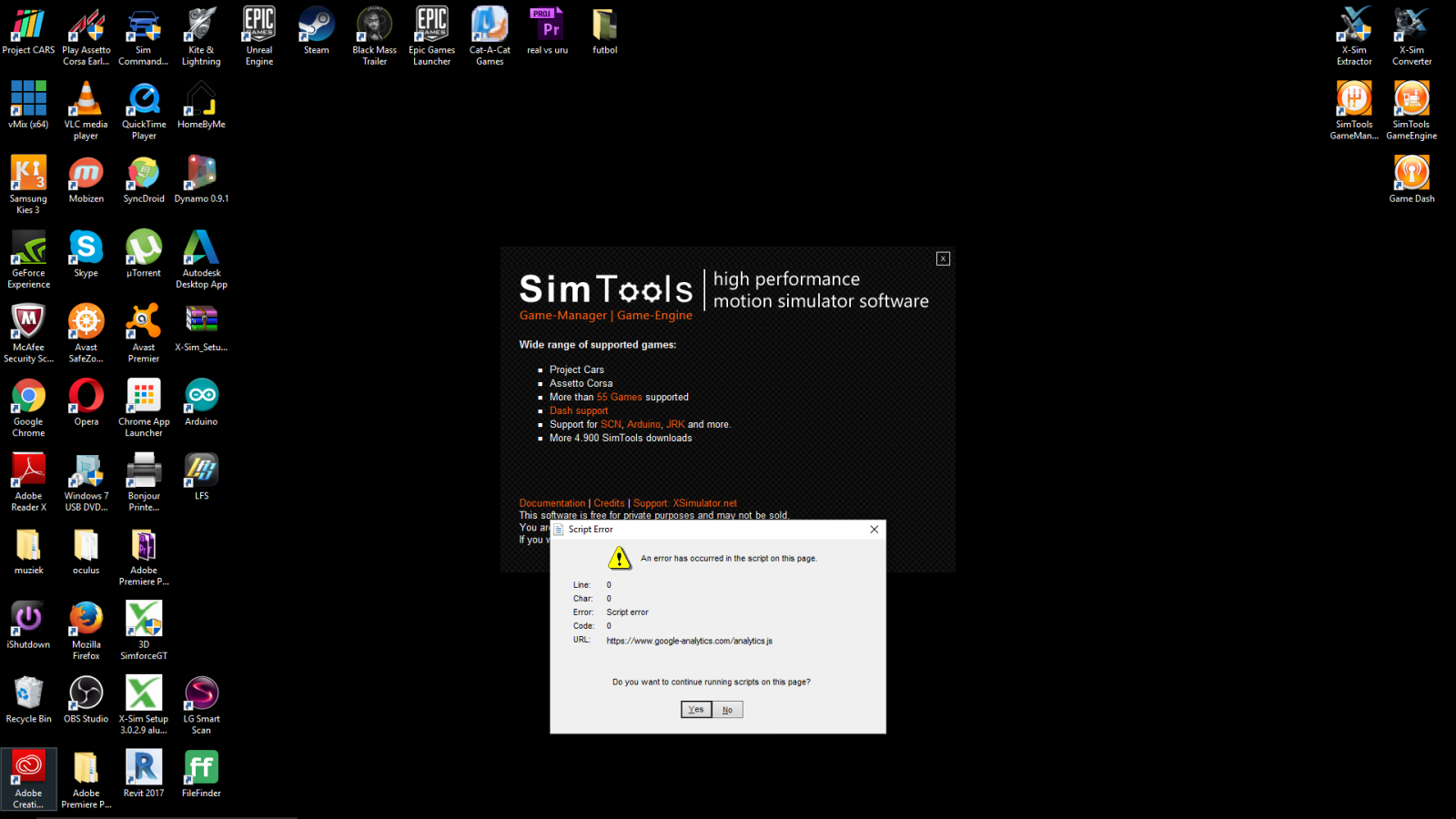Select the SimTools GameManager icon
The height and width of the screenshot is (819, 1456).
[1354, 111]
